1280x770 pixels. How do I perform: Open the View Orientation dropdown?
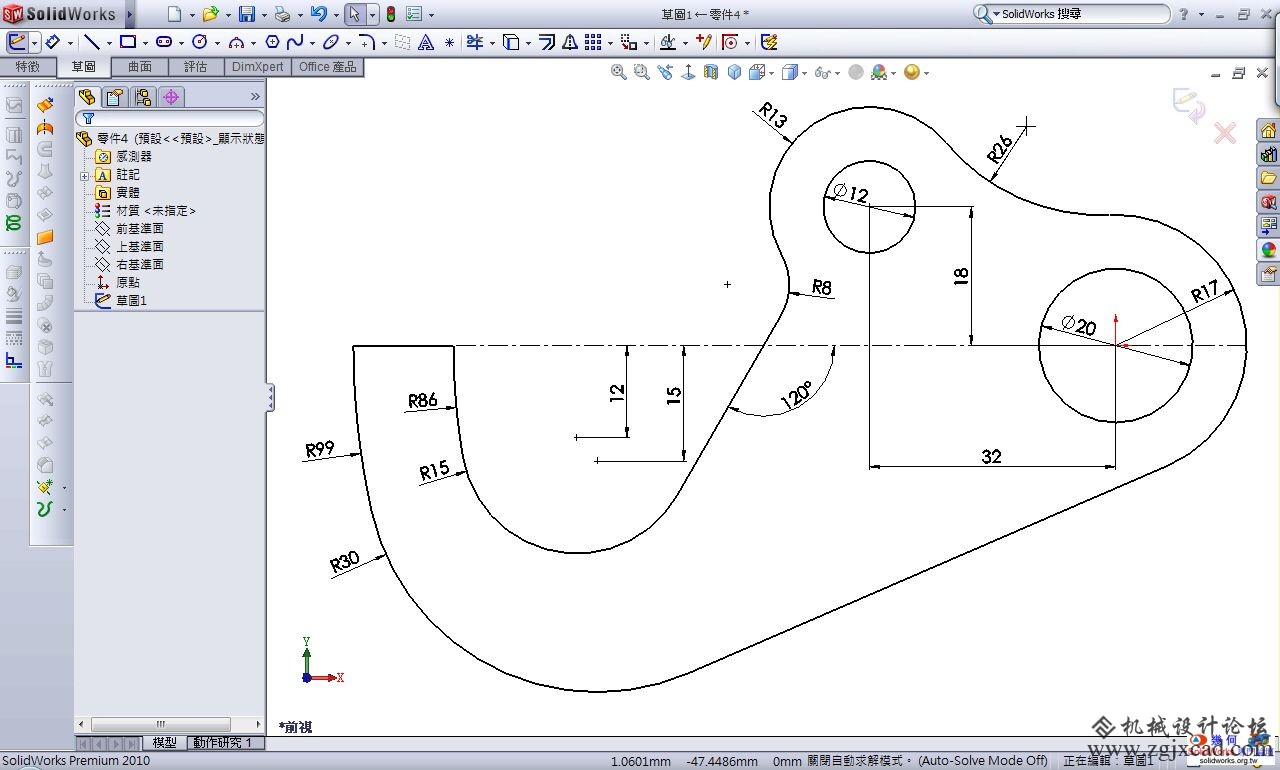770,73
